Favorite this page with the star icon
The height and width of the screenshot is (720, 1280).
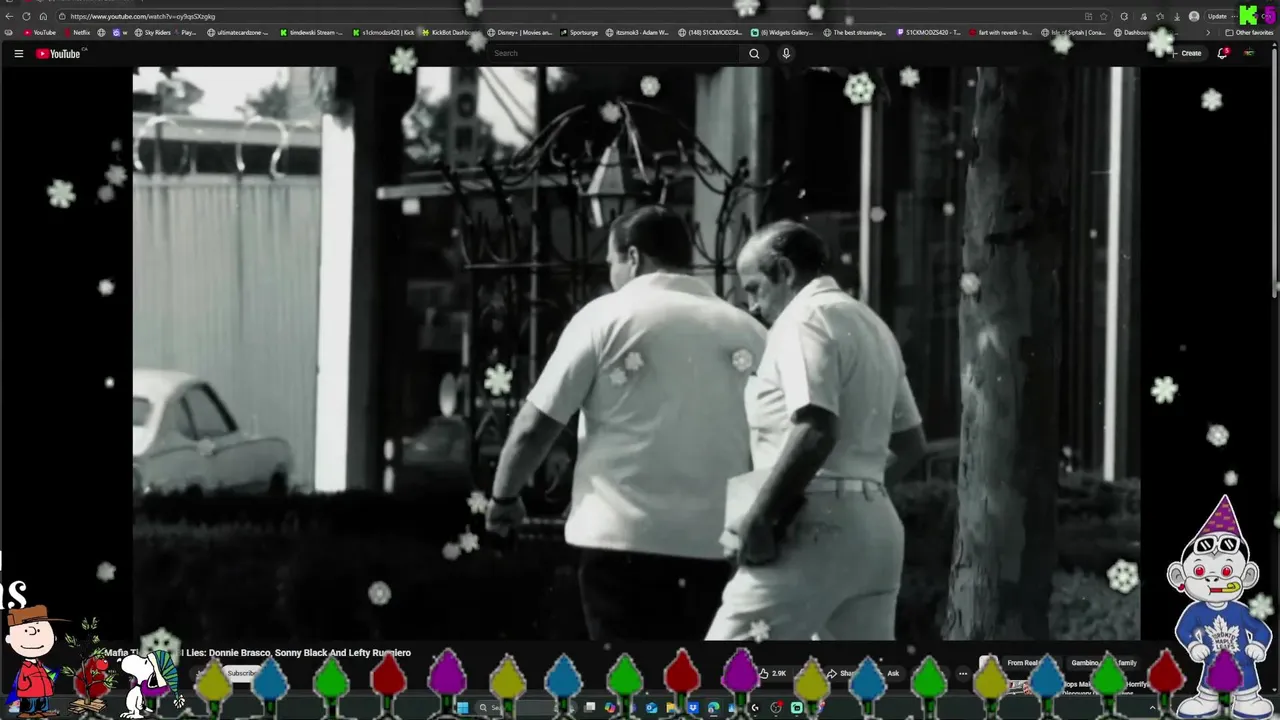[x=1103, y=16]
